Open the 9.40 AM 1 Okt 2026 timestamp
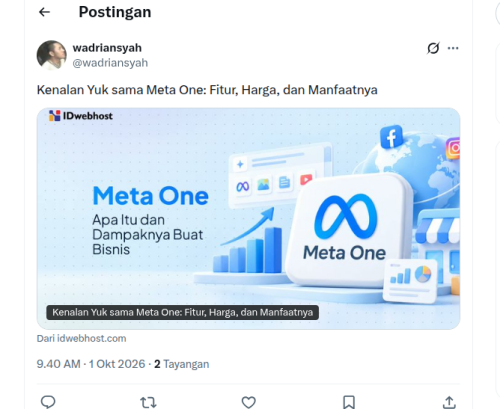Viewport: 500px width, 409px height. click(x=91, y=364)
